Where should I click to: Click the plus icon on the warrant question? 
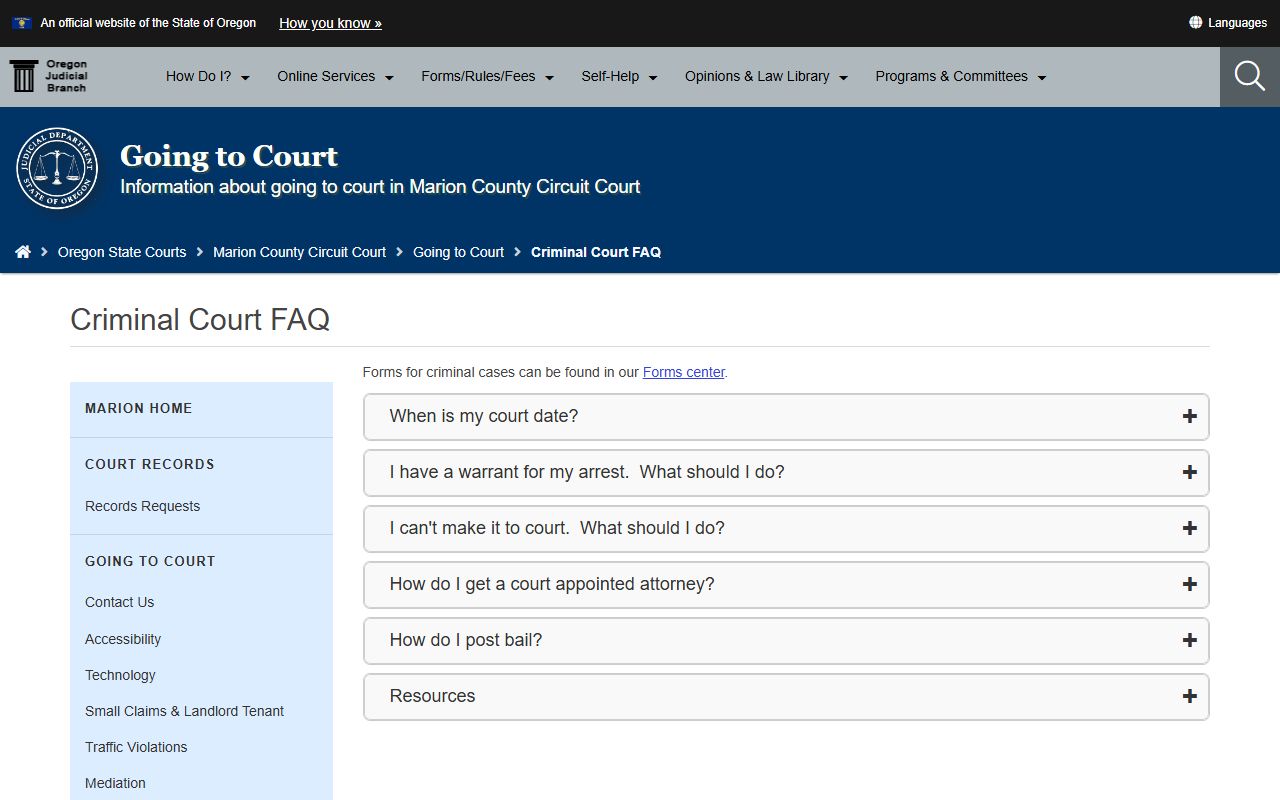point(1189,472)
